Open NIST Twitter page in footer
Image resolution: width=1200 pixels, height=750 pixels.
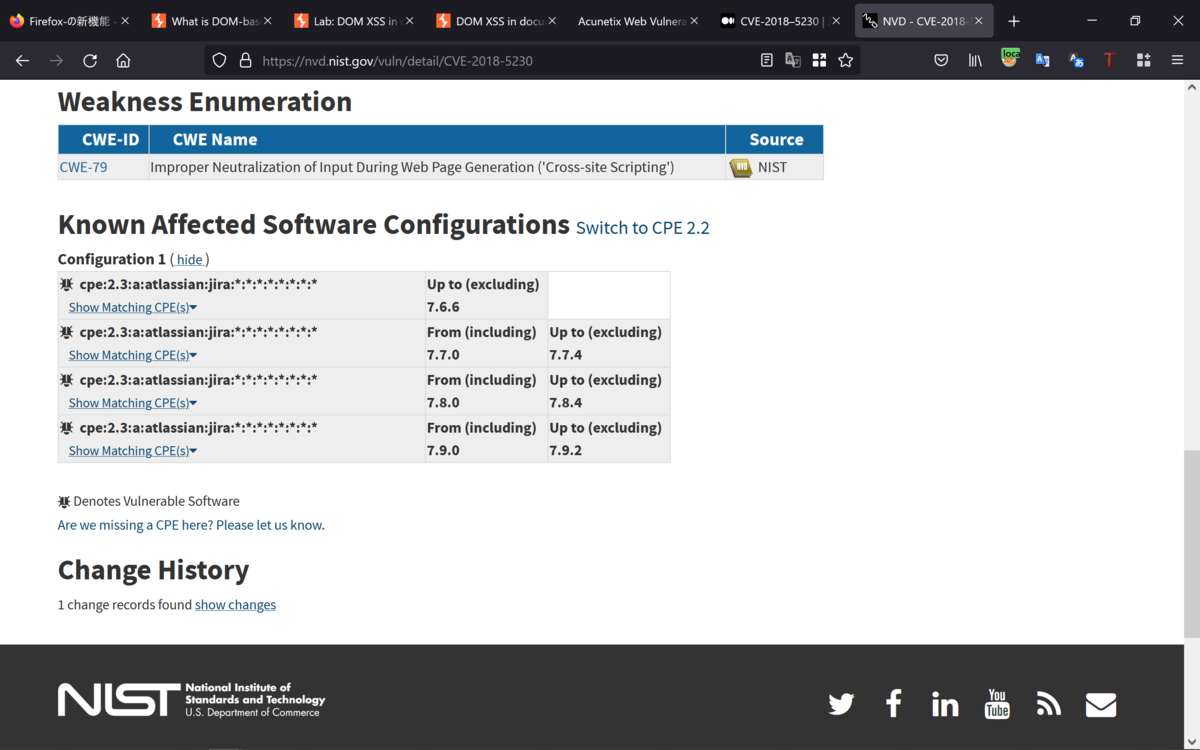click(x=841, y=704)
